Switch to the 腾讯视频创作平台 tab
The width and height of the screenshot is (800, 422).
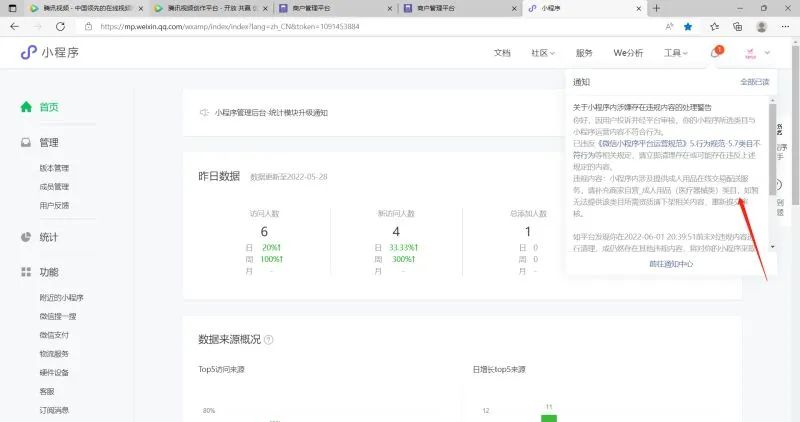211,8
